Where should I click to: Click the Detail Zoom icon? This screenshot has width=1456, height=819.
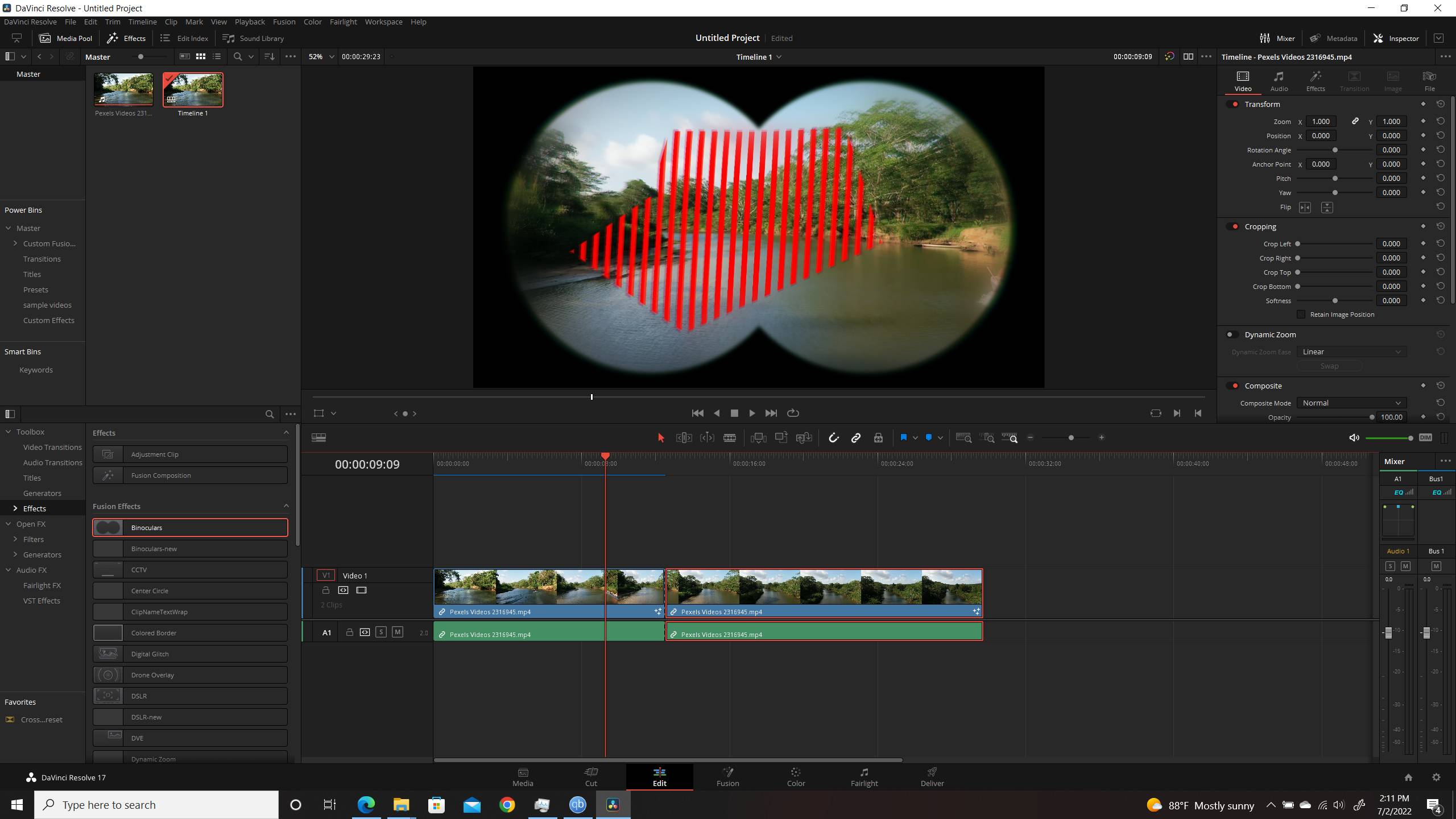987,437
